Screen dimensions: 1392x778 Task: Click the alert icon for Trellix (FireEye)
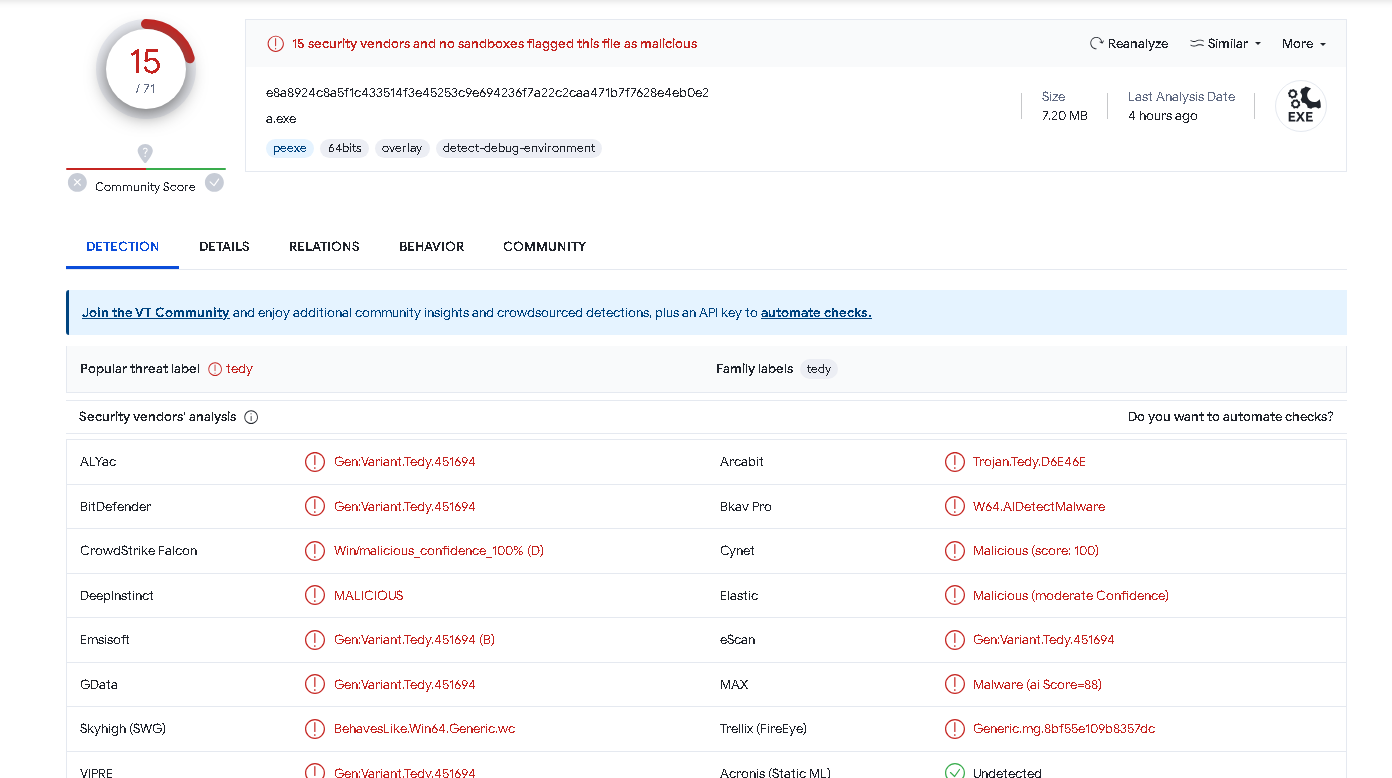click(x=954, y=729)
